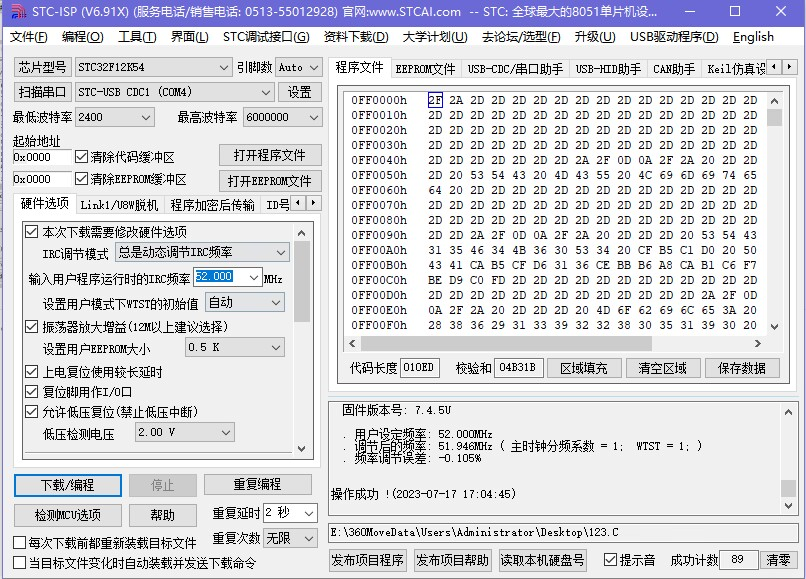Open 编程(O) menu
The width and height of the screenshot is (806, 579).
pos(83,37)
